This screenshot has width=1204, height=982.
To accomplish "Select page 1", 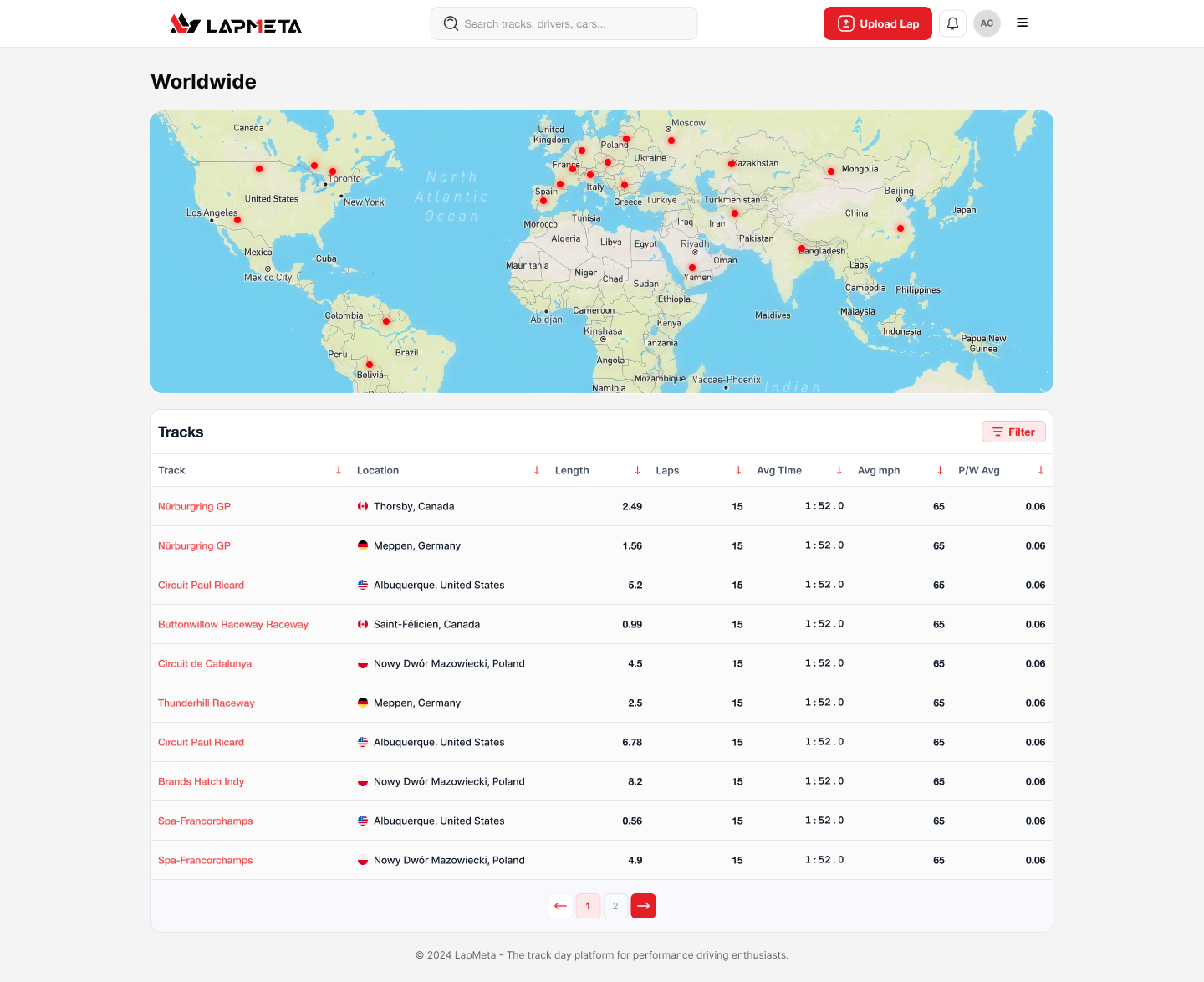I will click(588, 906).
